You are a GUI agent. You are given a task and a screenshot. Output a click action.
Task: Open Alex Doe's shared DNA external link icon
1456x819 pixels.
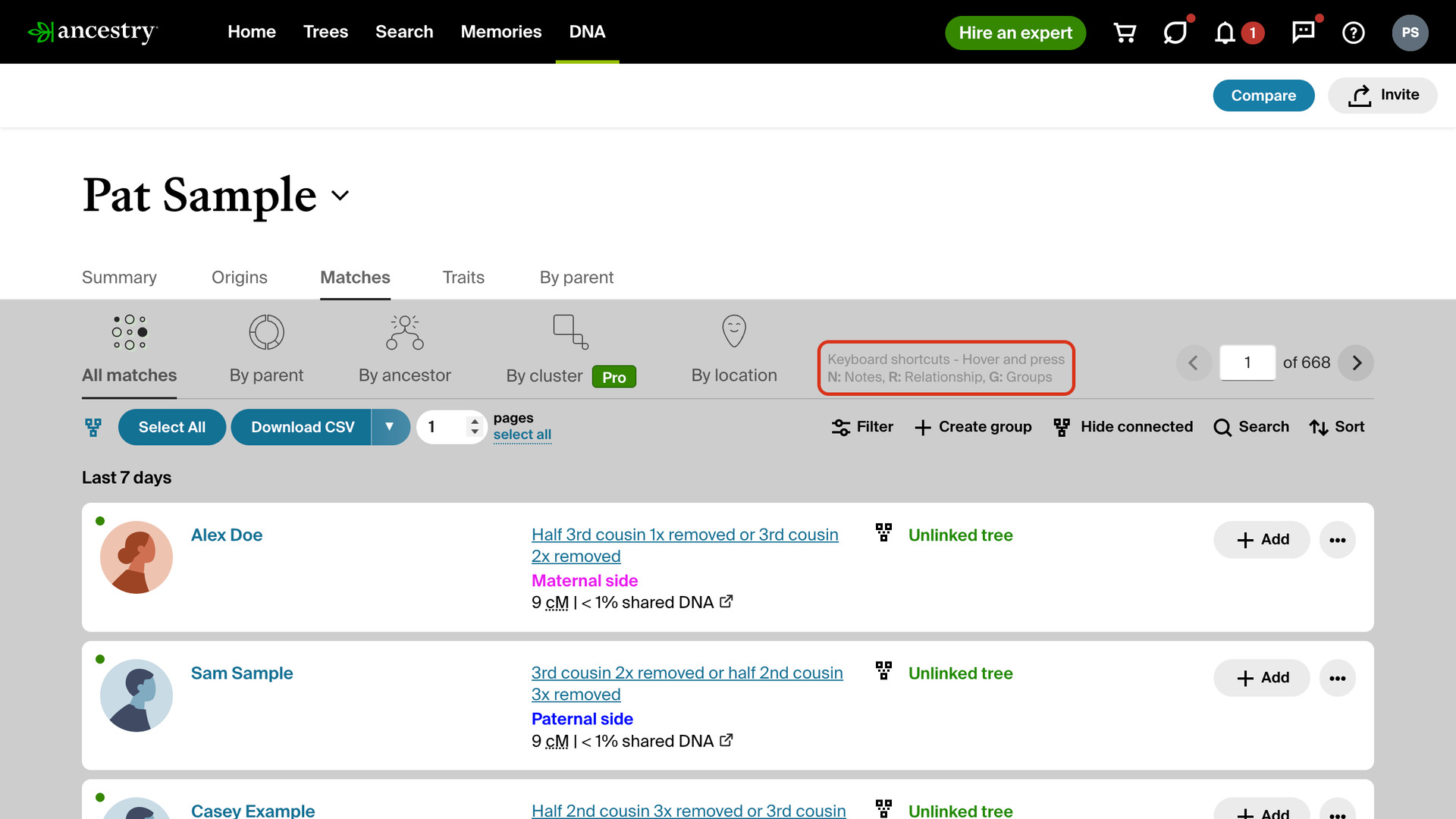[726, 601]
